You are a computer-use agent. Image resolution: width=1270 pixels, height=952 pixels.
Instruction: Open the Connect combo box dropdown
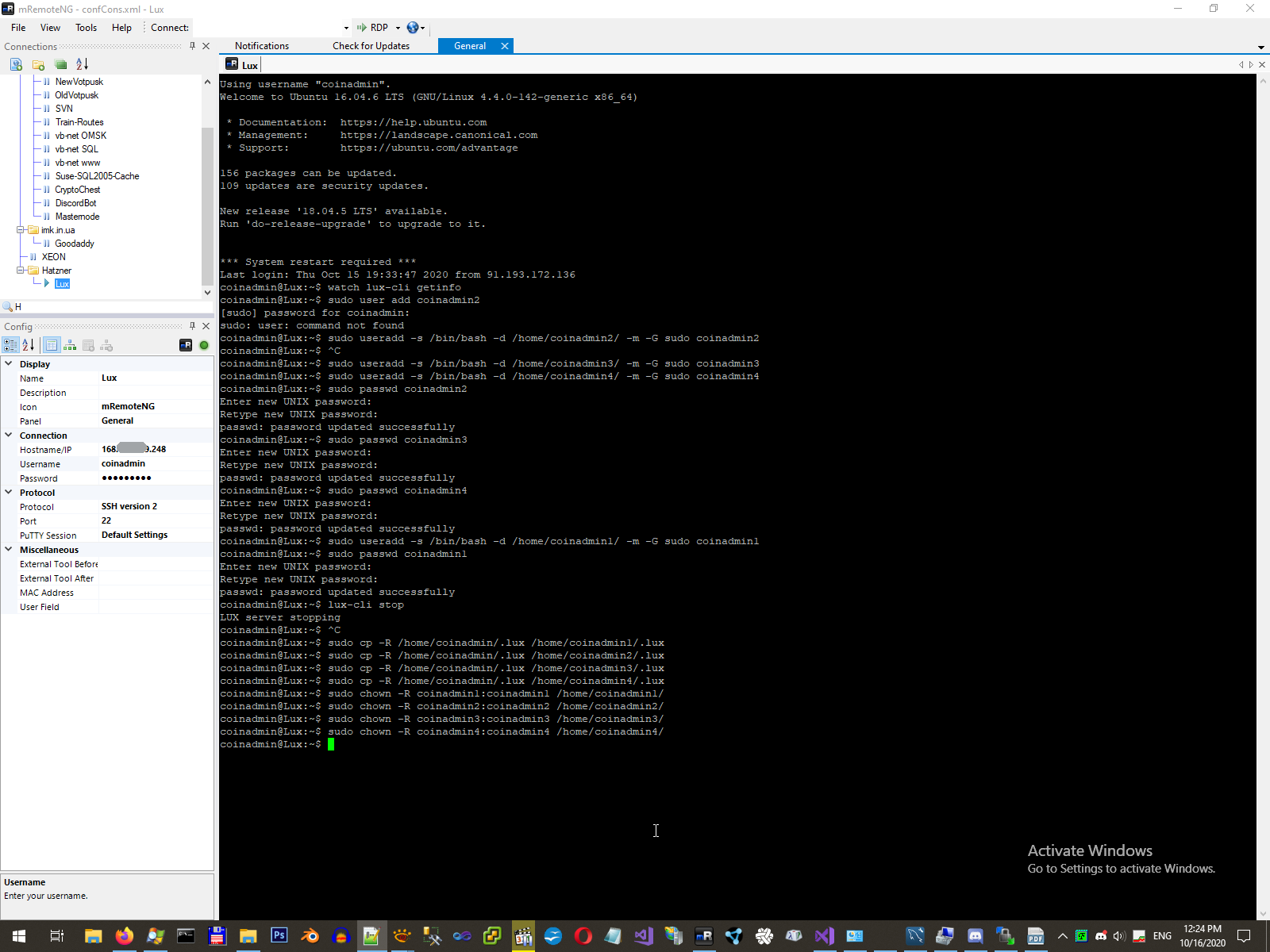346,28
